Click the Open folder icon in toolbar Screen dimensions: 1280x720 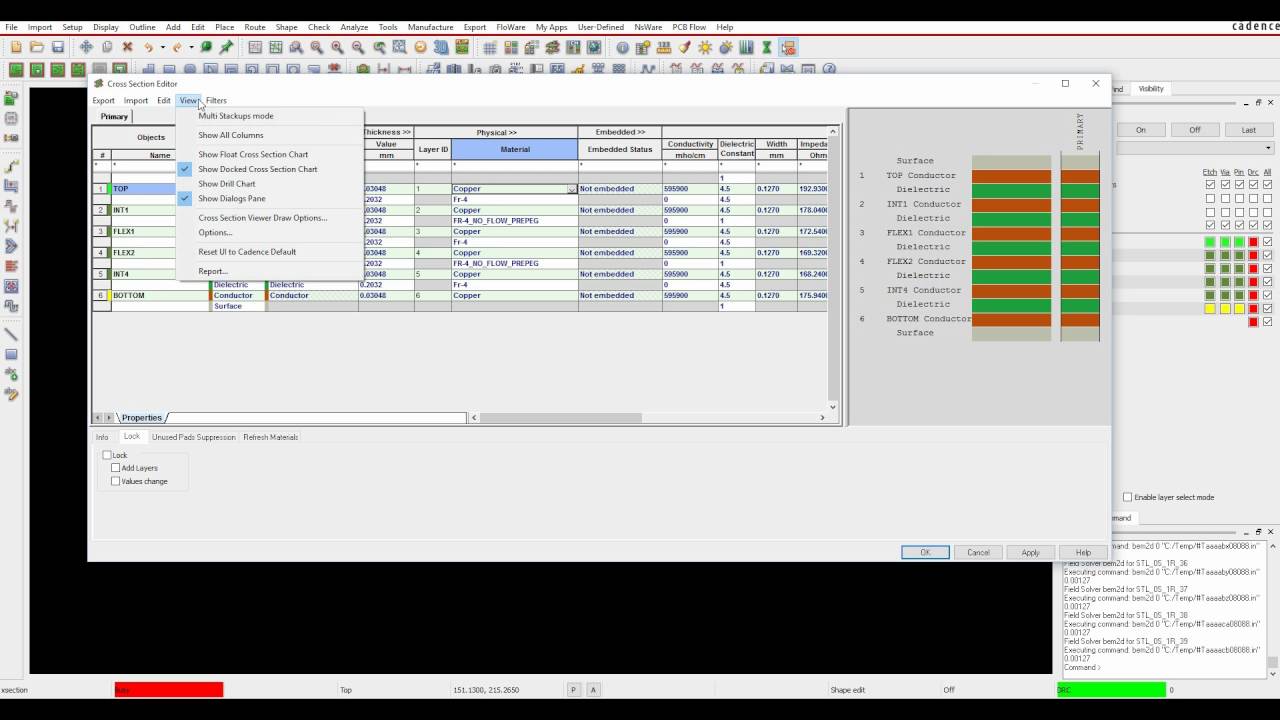point(37,47)
